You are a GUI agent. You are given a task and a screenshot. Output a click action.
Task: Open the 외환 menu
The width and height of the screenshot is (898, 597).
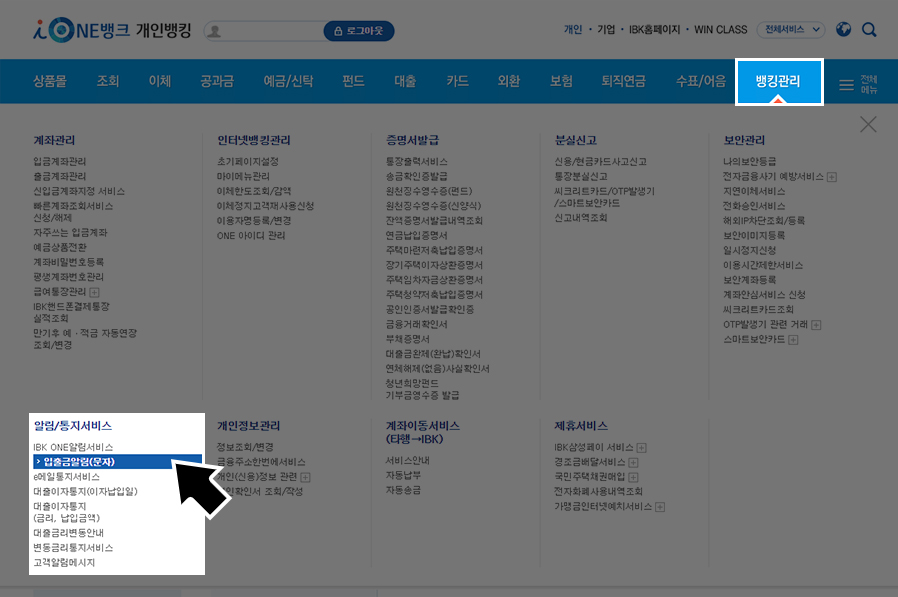point(509,81)
